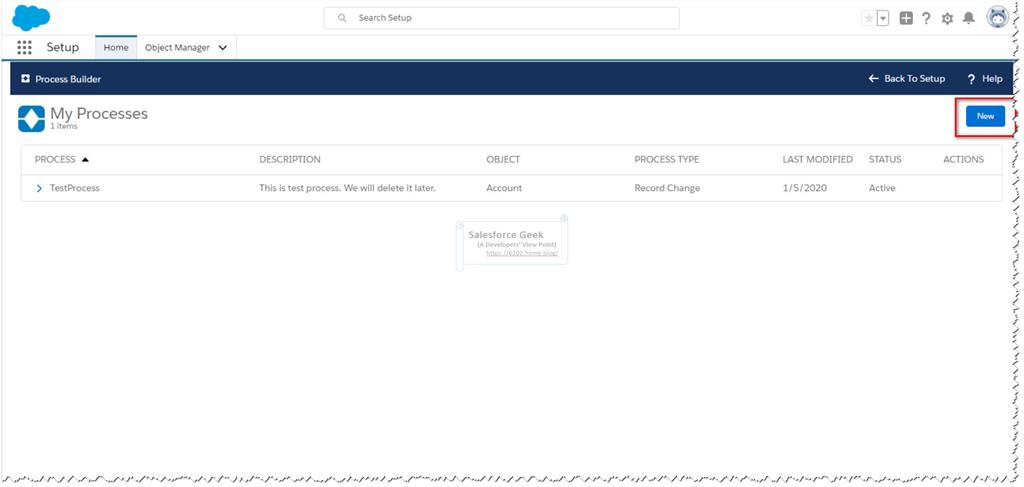The height and width of the screenshot is (487, 1024).
Task: Sort by the PROCESS column header
Action: tap(55, 159)
